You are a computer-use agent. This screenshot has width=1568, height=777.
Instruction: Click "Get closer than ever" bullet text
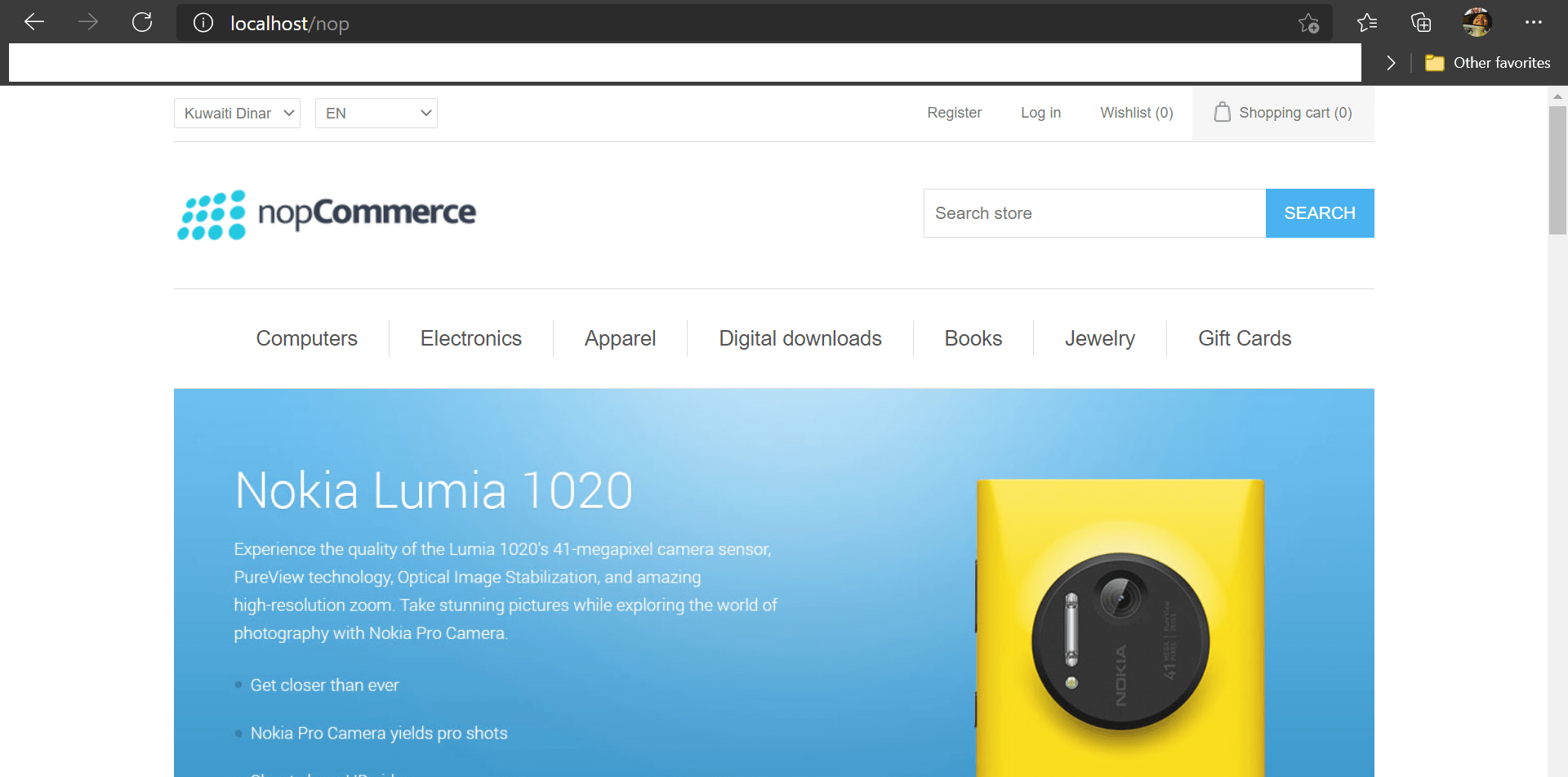[x=324, y=685]
